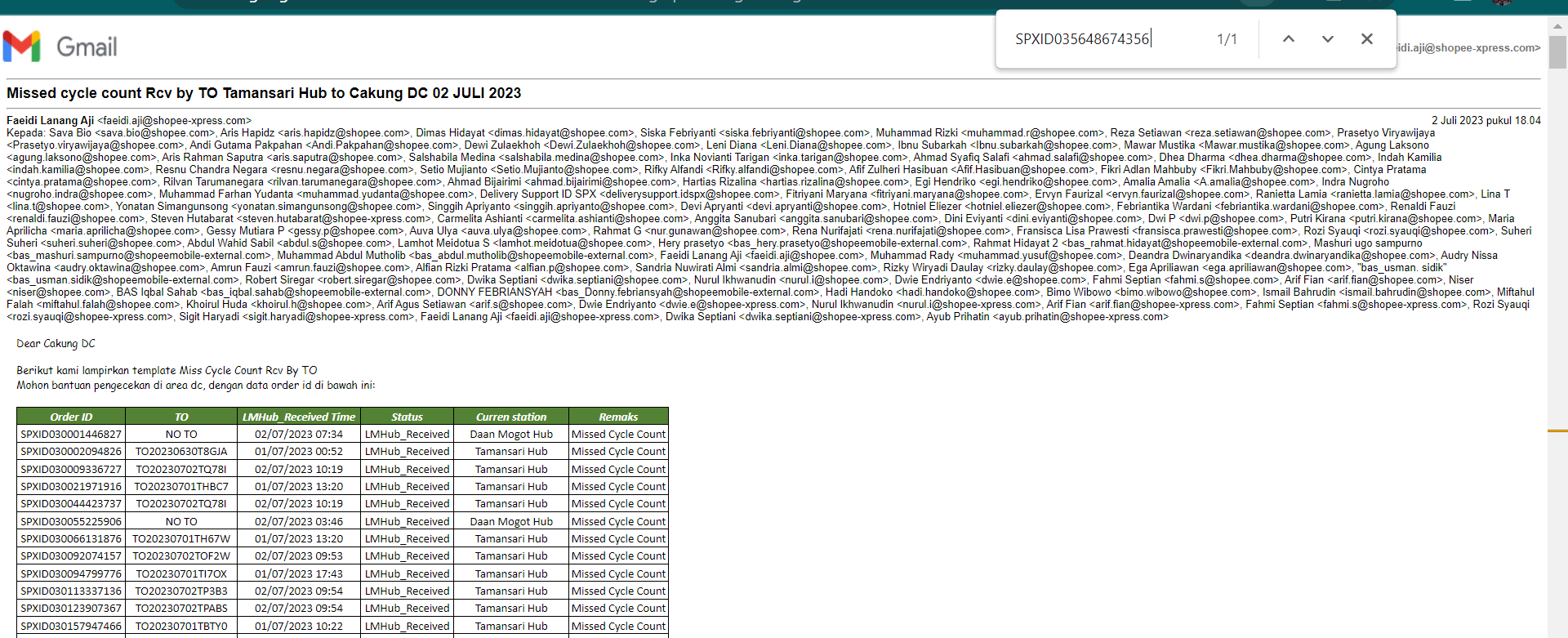
Task: Click TO cell TO20230701TBTY0
Action: 181,627
